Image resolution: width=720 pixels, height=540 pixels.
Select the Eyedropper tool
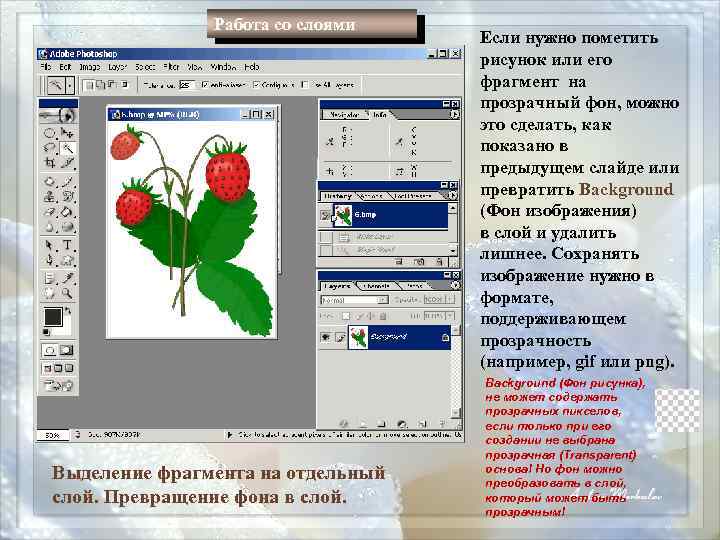point(67,278)
